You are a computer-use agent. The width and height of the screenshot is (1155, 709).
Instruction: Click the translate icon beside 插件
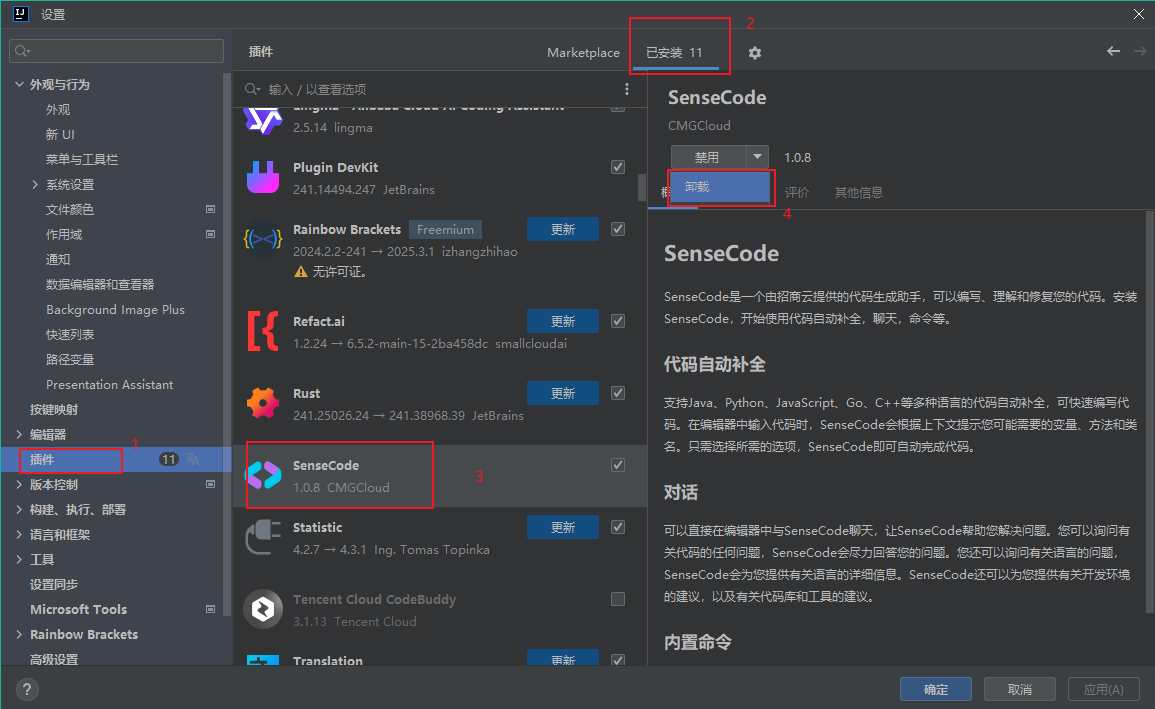click(193, 459)
